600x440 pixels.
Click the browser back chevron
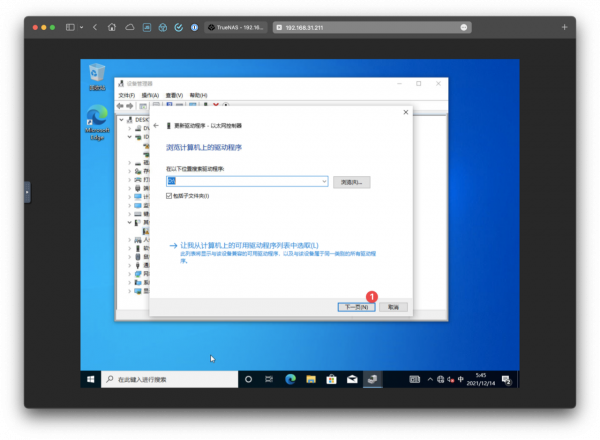coord(95,27)
